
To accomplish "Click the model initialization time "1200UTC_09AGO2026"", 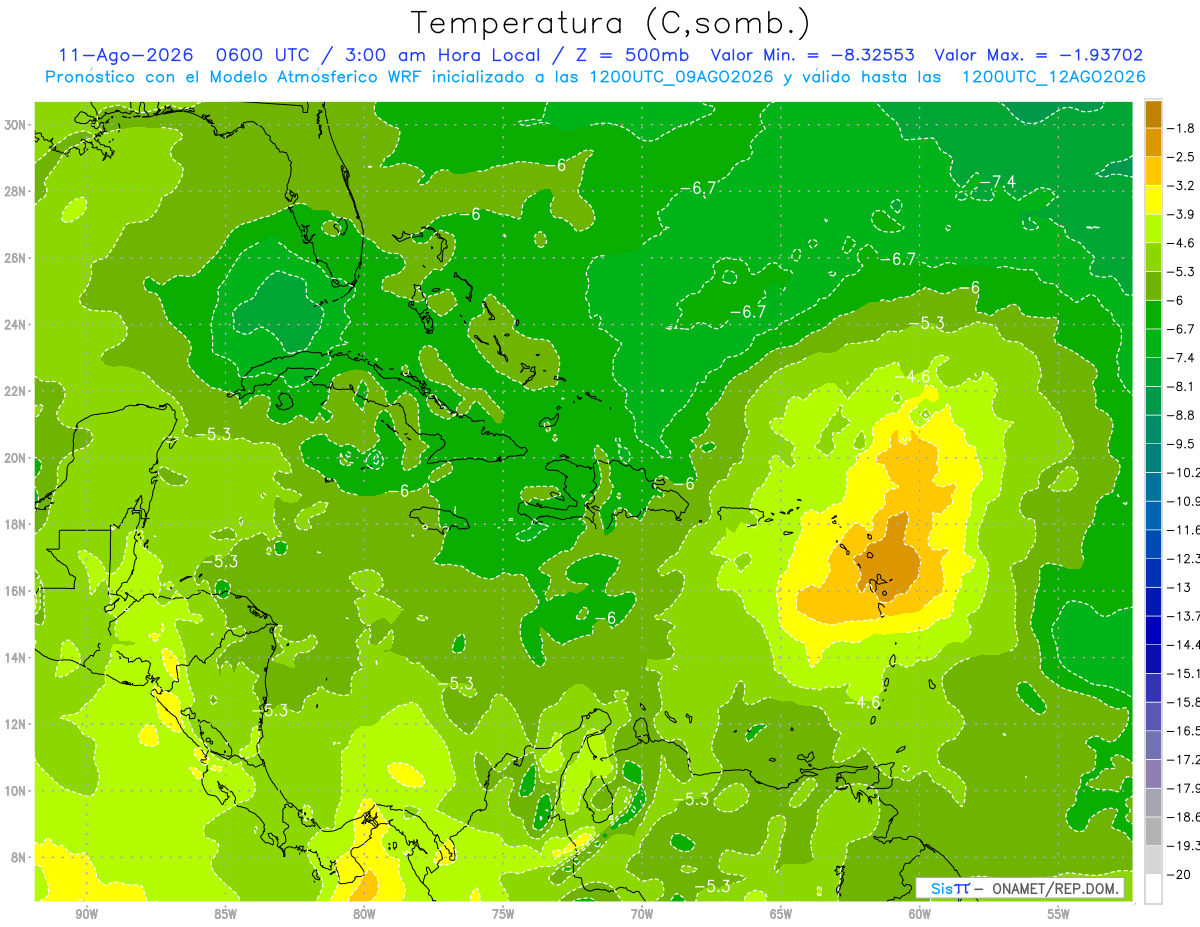I will click(x=680, y=77).
